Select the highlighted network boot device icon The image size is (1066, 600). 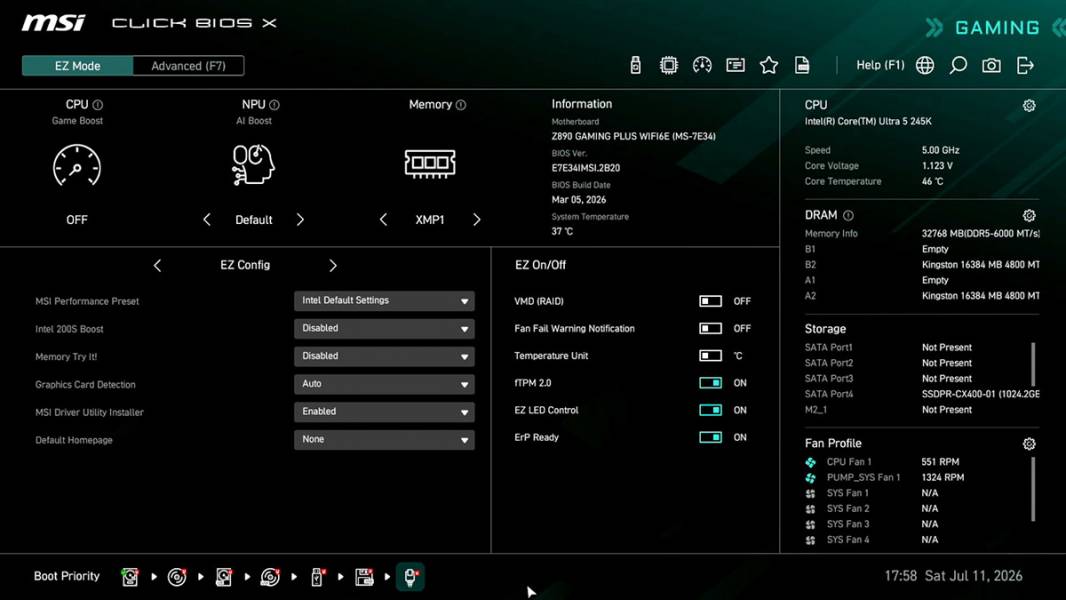pos(410,577)
